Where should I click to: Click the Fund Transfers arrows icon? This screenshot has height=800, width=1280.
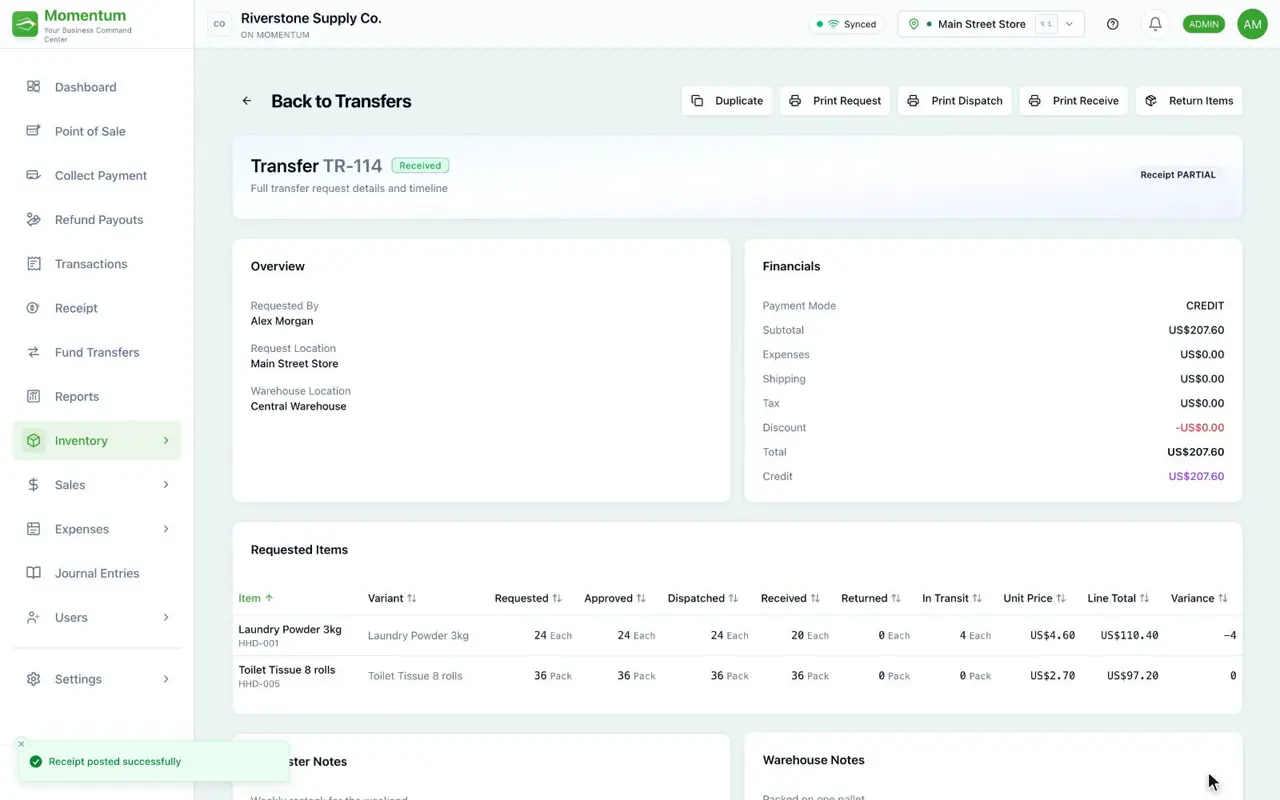tap(34, 352)
